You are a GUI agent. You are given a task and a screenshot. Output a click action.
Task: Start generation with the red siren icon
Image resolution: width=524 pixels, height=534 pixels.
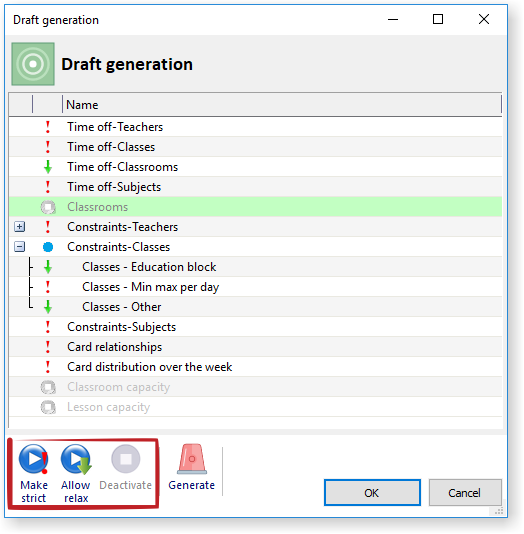click(192, 459)
